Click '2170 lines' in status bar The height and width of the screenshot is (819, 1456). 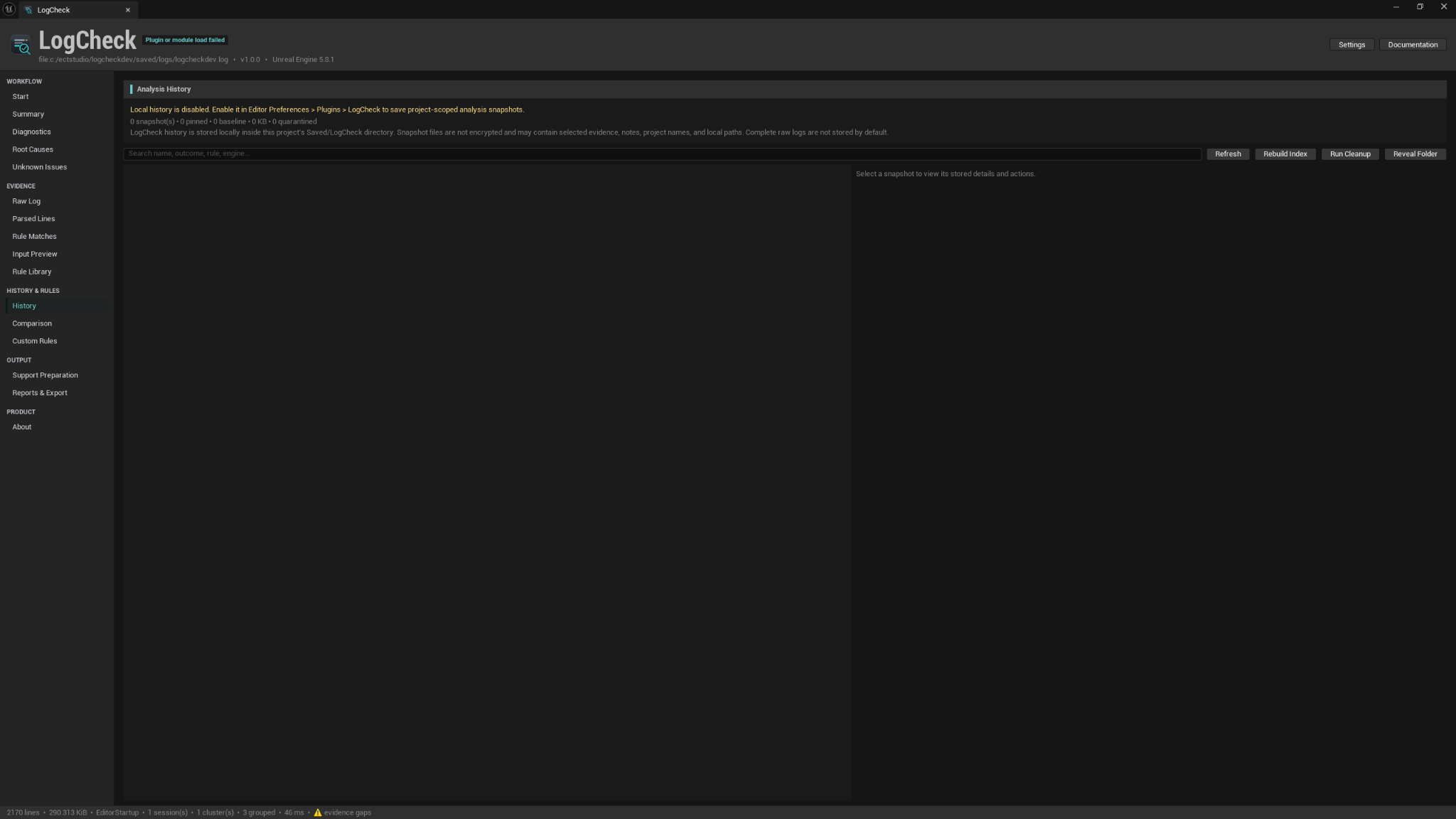[23, 813]
